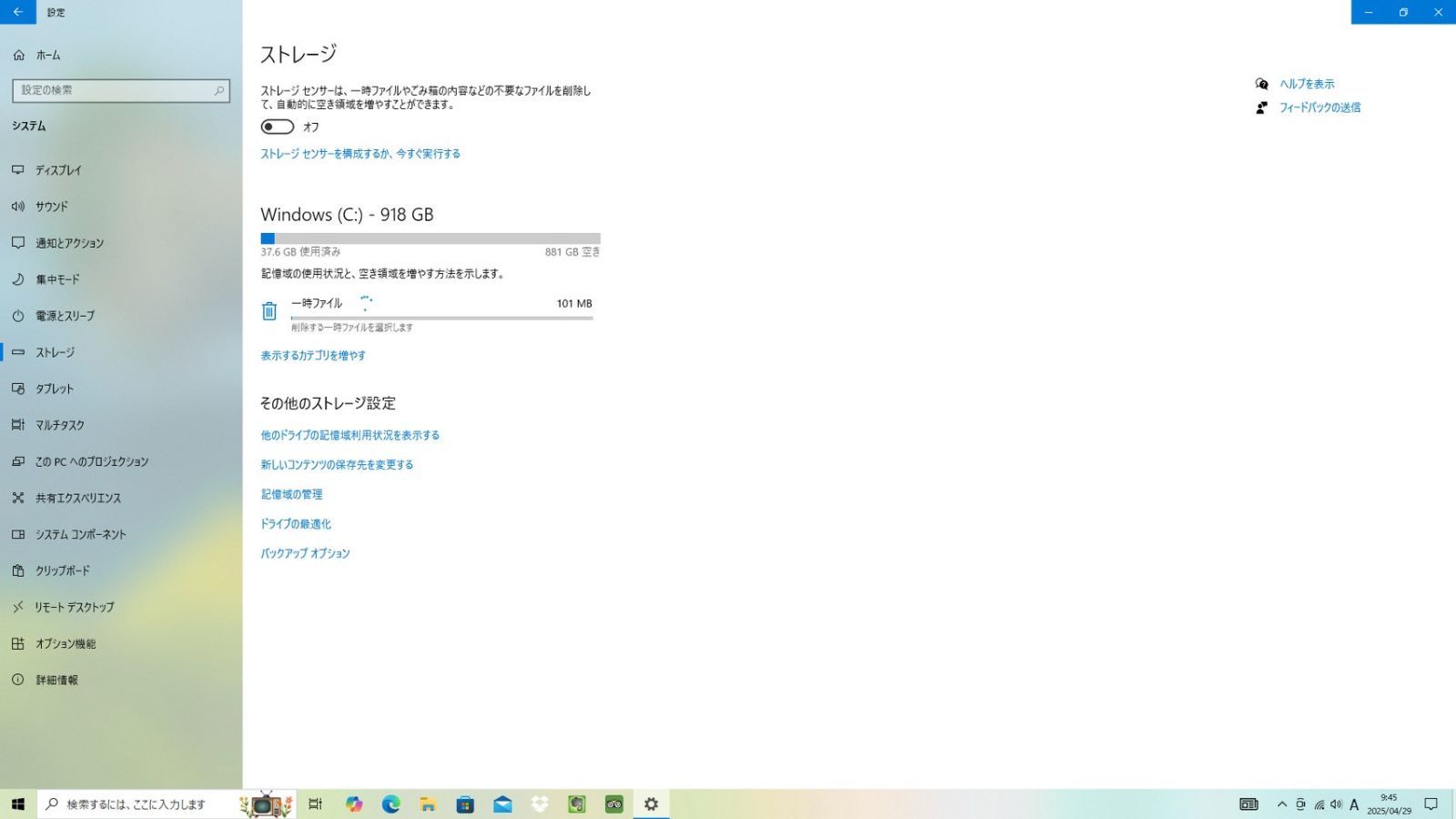Screen dimensions: 1456x819
Task: Open 記憶域の管理 link
Action: [292, 494]
